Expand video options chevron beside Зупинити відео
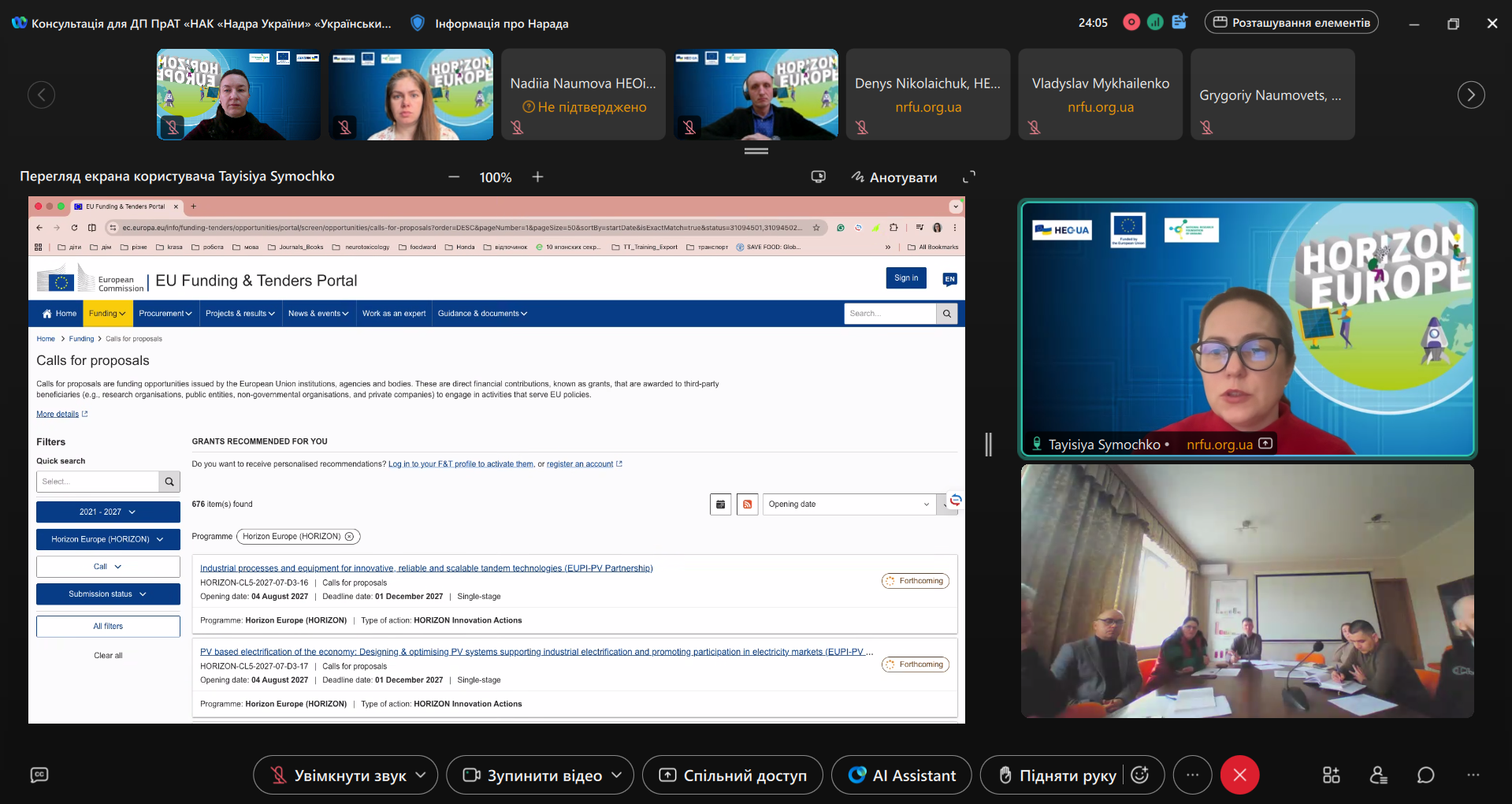The width and height of the screenshot is (1512, 804). (x=617, y=776)
